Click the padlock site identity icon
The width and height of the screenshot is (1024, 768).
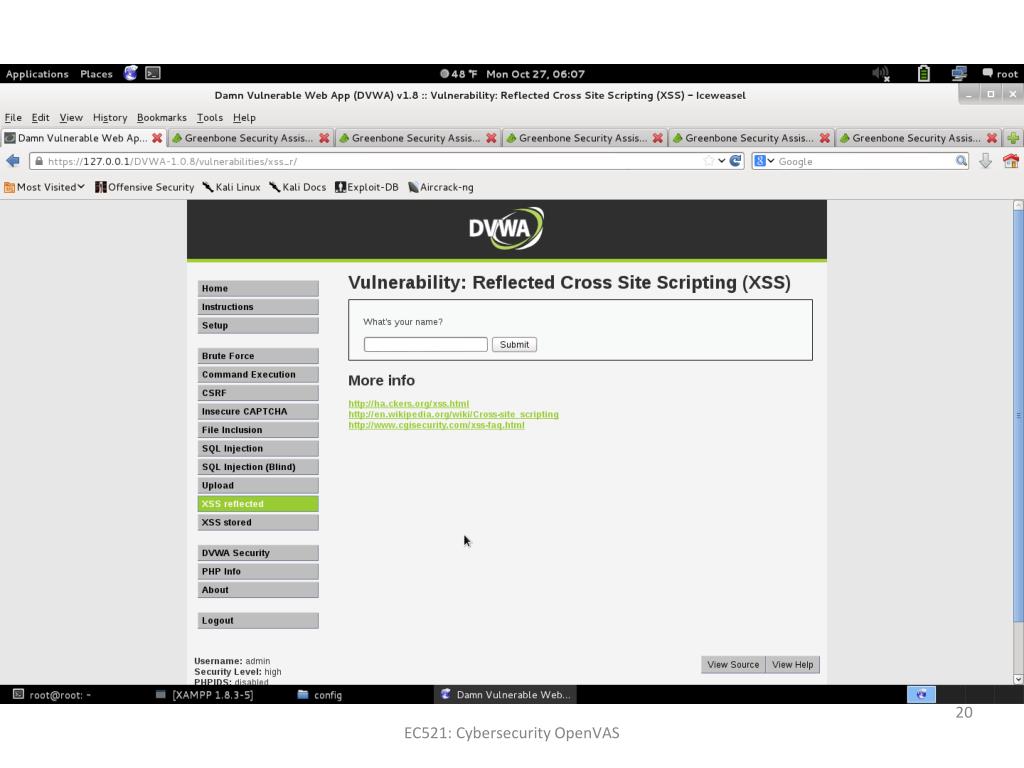click(x=39, y=161)
